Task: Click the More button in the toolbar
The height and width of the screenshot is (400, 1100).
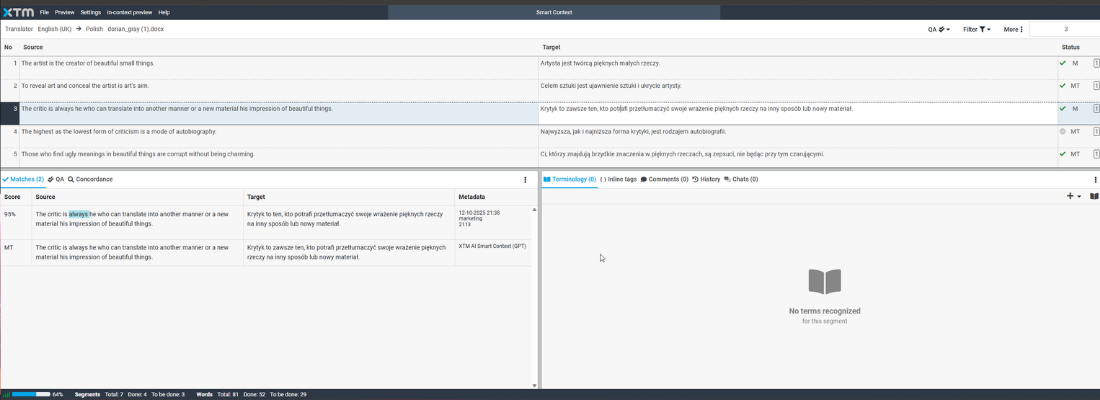Action: coord(1013,29)
